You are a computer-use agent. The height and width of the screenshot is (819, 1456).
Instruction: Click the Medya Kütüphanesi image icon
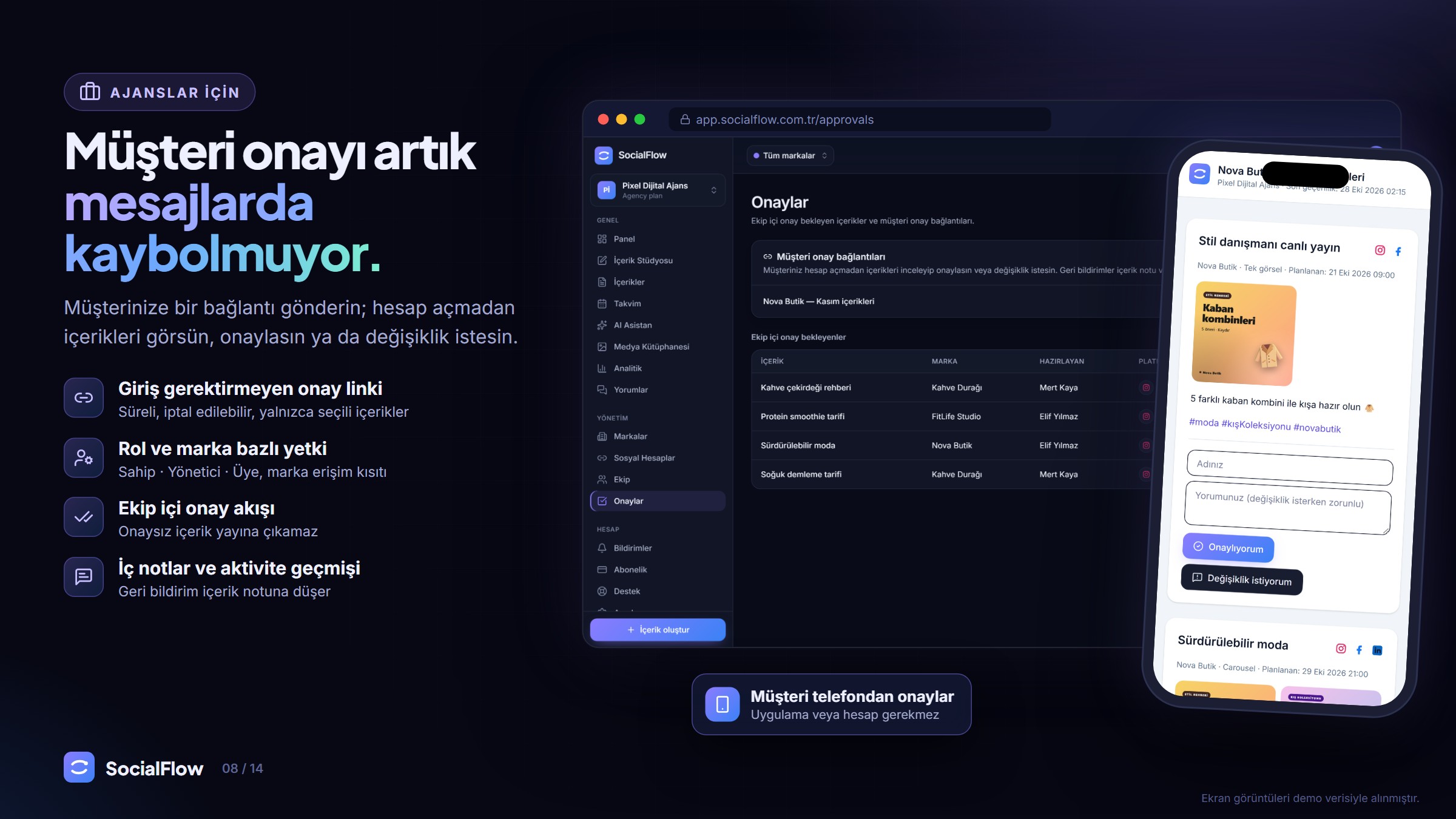coord(602,347)
